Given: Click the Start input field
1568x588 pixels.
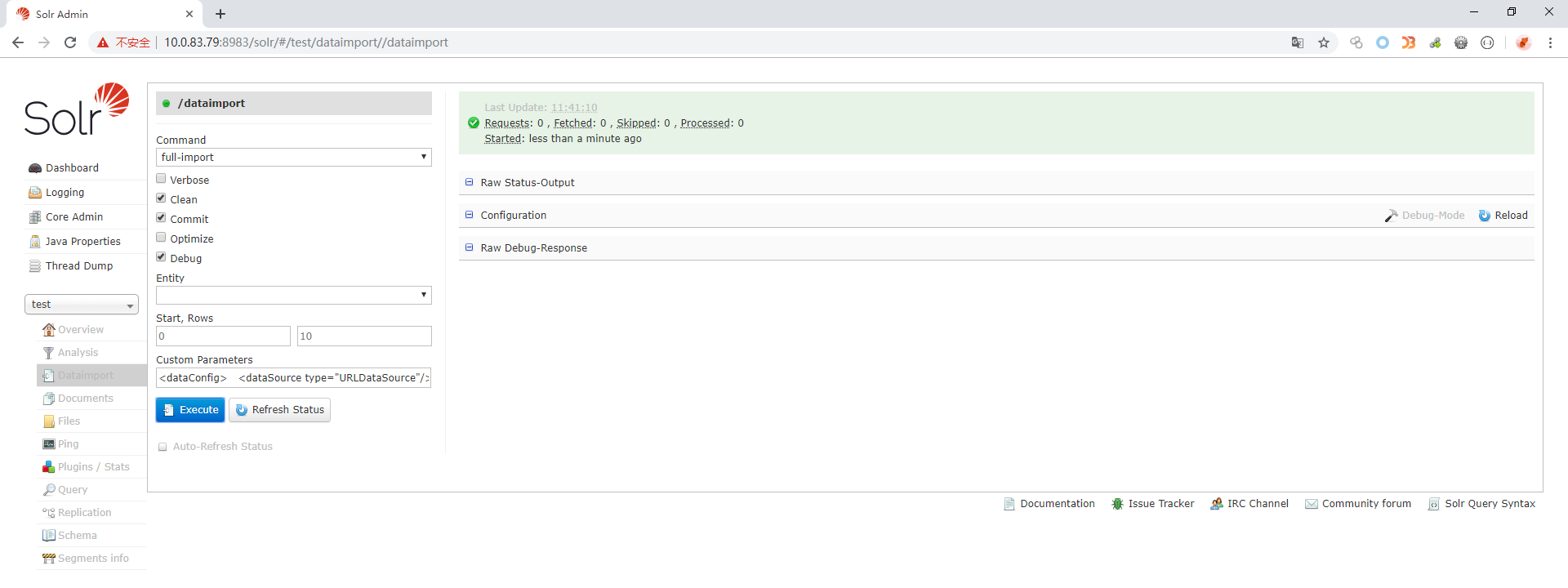Looking at the screenshot, I should point(223,336).
